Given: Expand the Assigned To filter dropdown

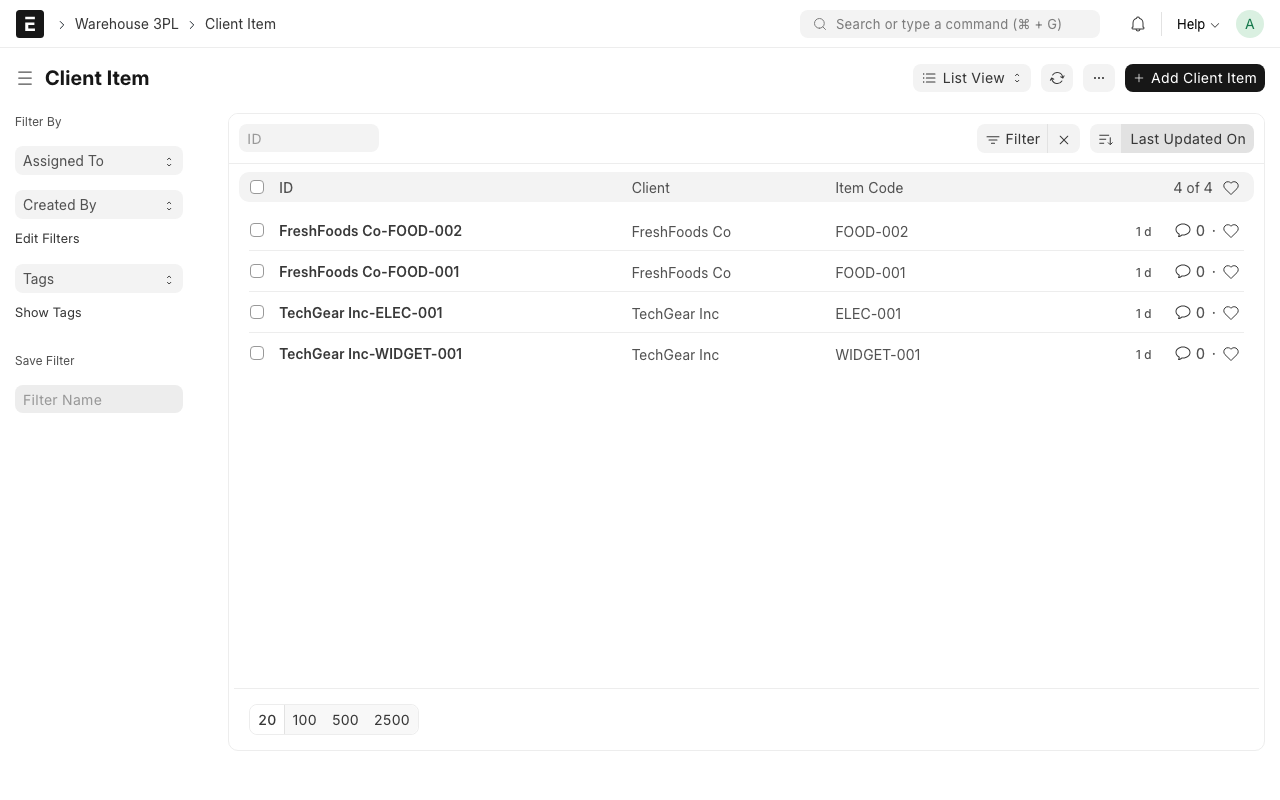Looking at the screenshot, I should point(98,161).
